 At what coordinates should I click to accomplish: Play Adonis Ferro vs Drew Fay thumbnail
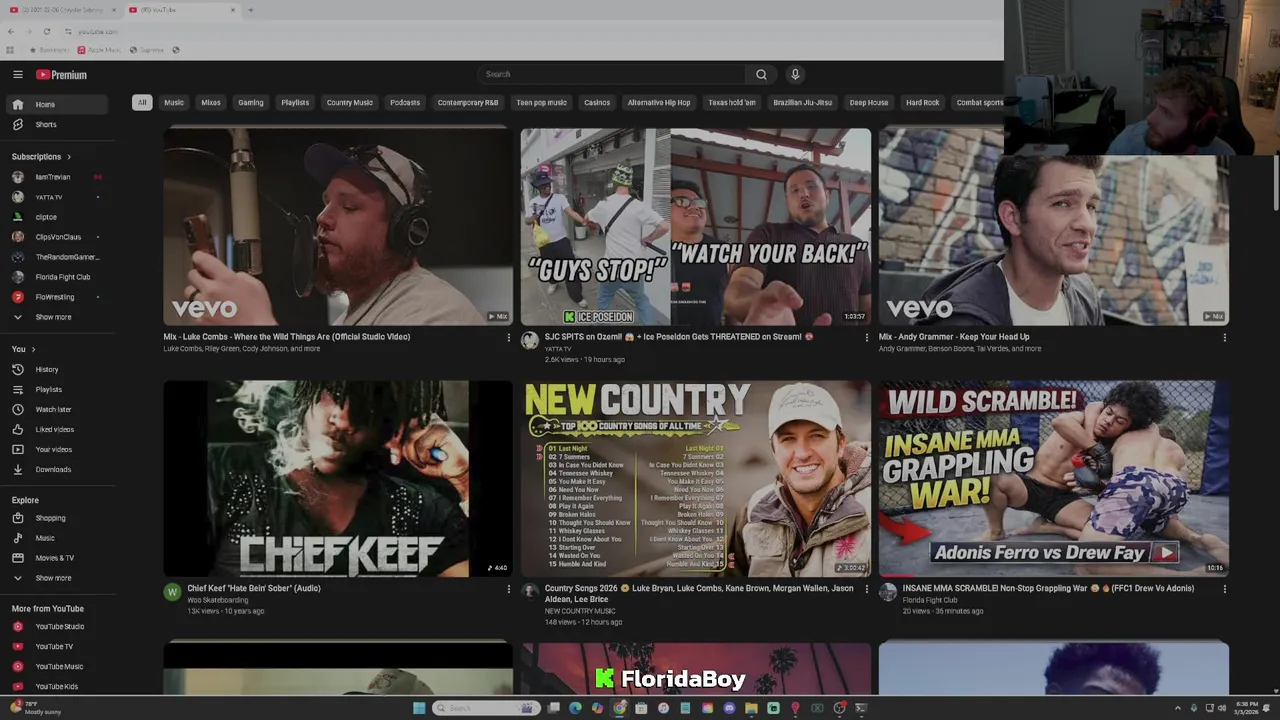(x=1054, y=478)
